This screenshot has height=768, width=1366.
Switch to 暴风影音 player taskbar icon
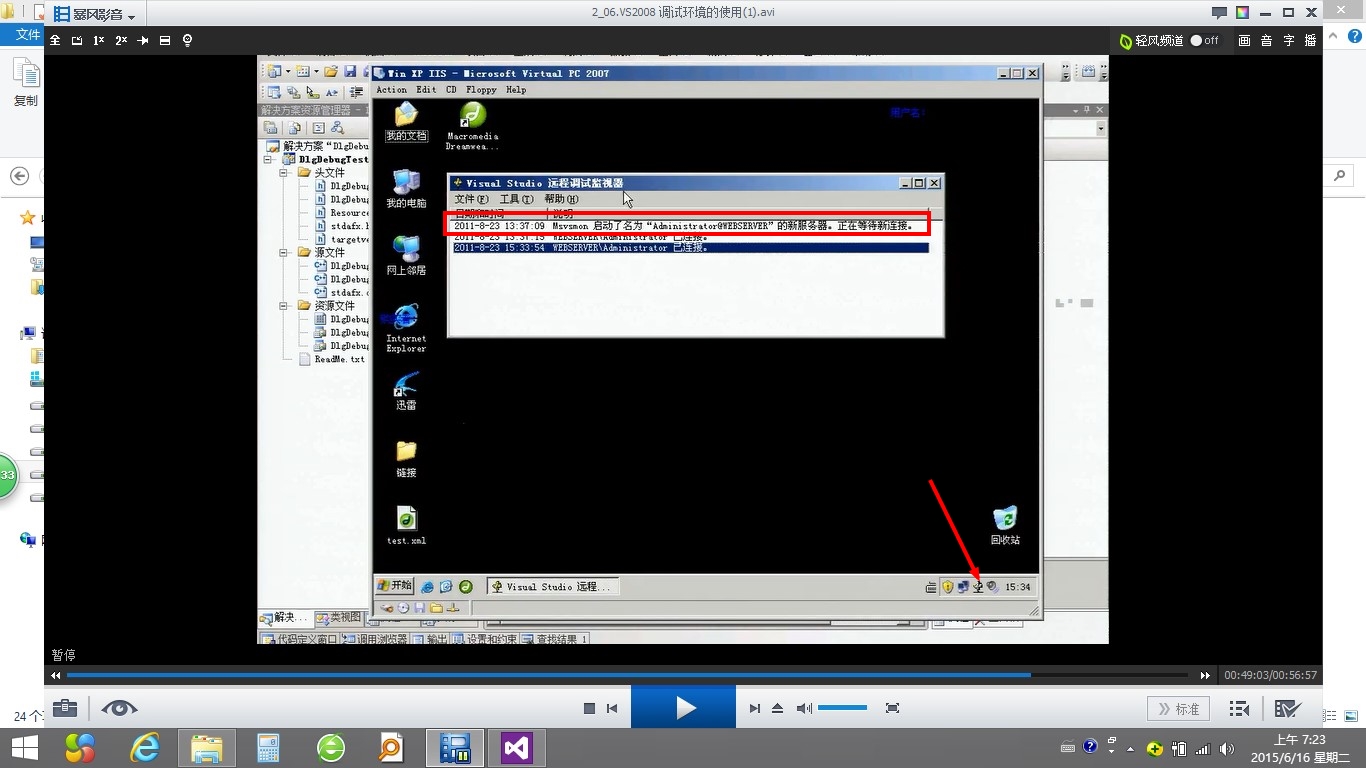click(x=455, y=748)
